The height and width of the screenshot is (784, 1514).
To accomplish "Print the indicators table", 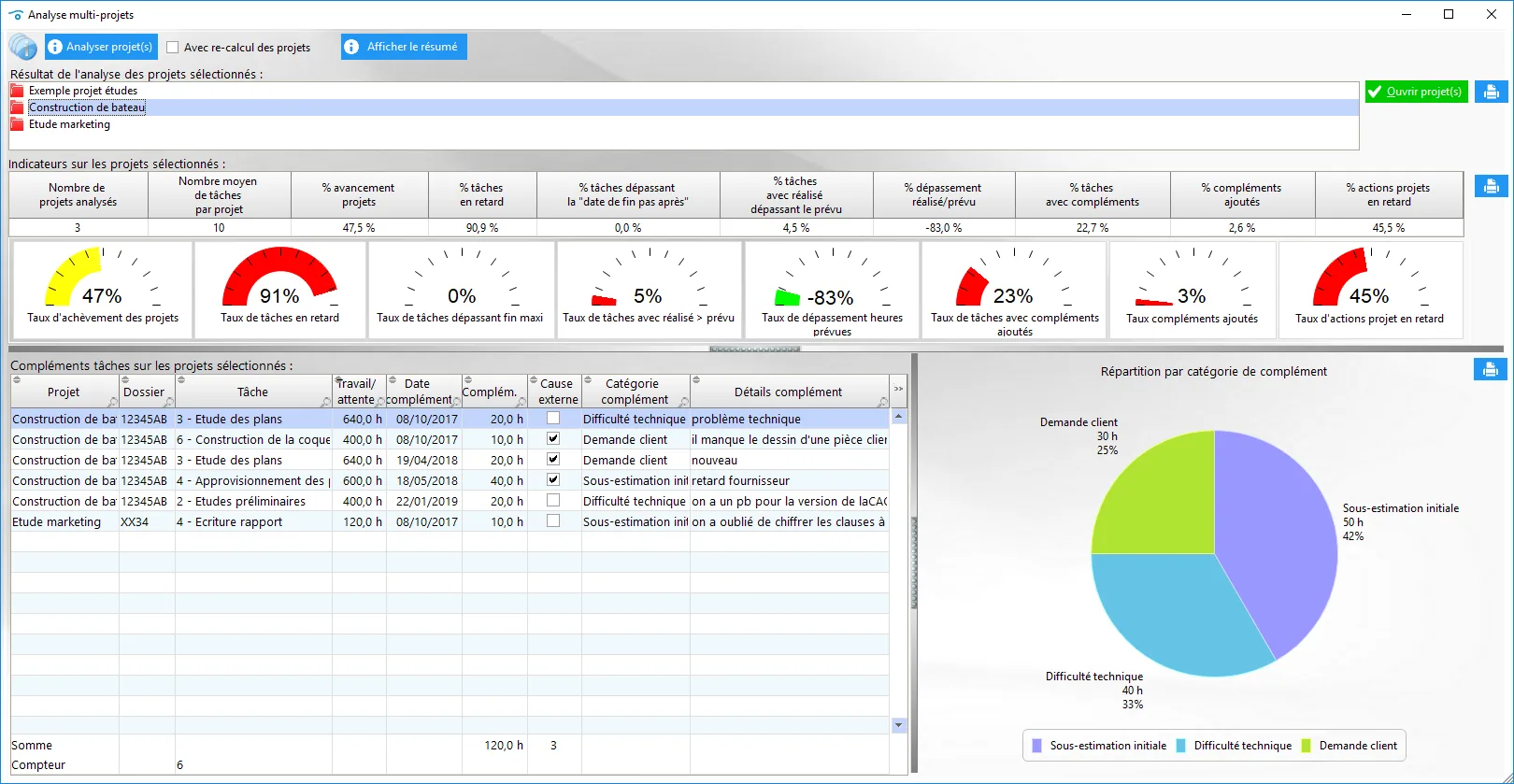I will (x=1491, y=186).
